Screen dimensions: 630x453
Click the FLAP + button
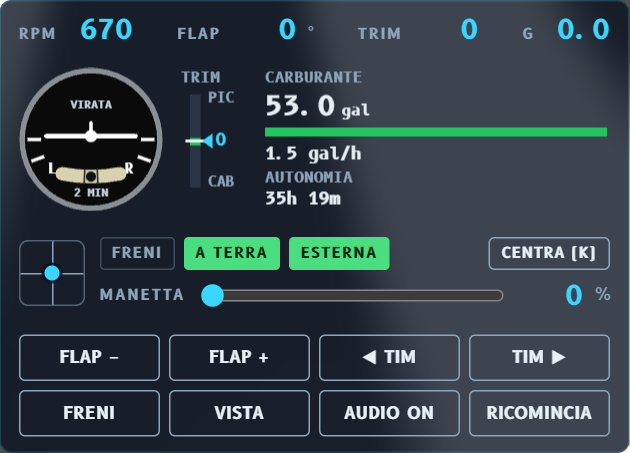point(239,357)
